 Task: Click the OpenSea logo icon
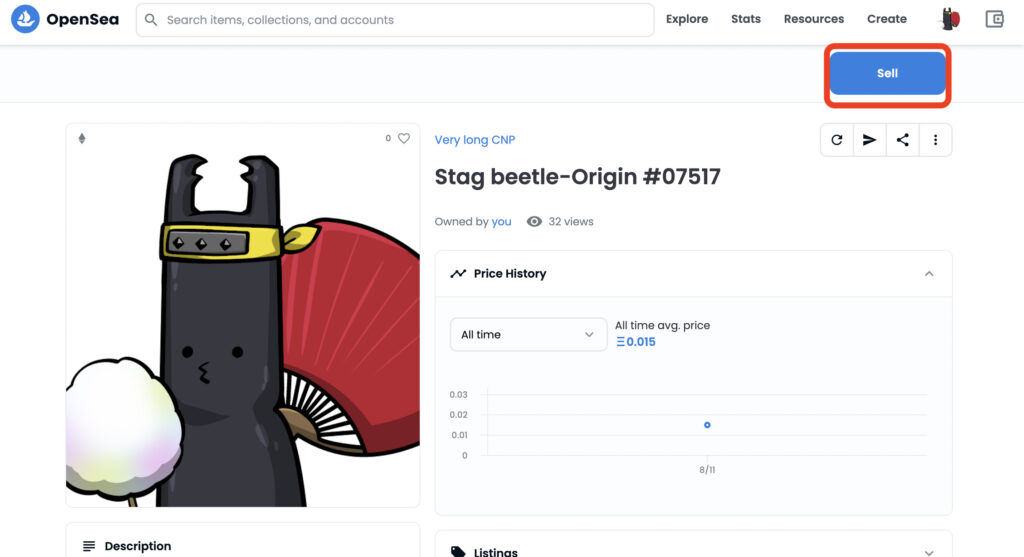[x=25, y=19]
